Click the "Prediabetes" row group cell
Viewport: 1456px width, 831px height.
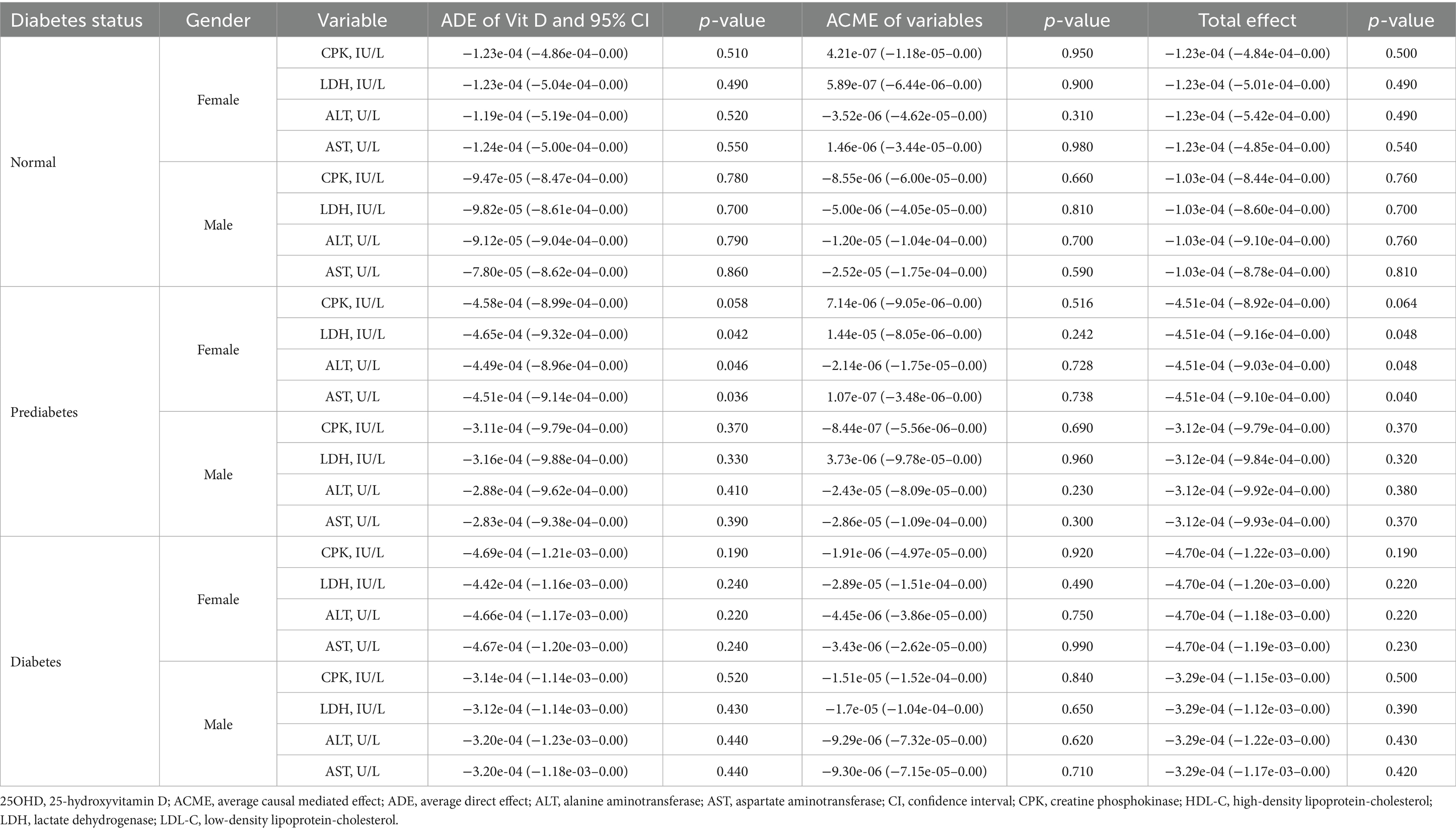tap(44, 412)
